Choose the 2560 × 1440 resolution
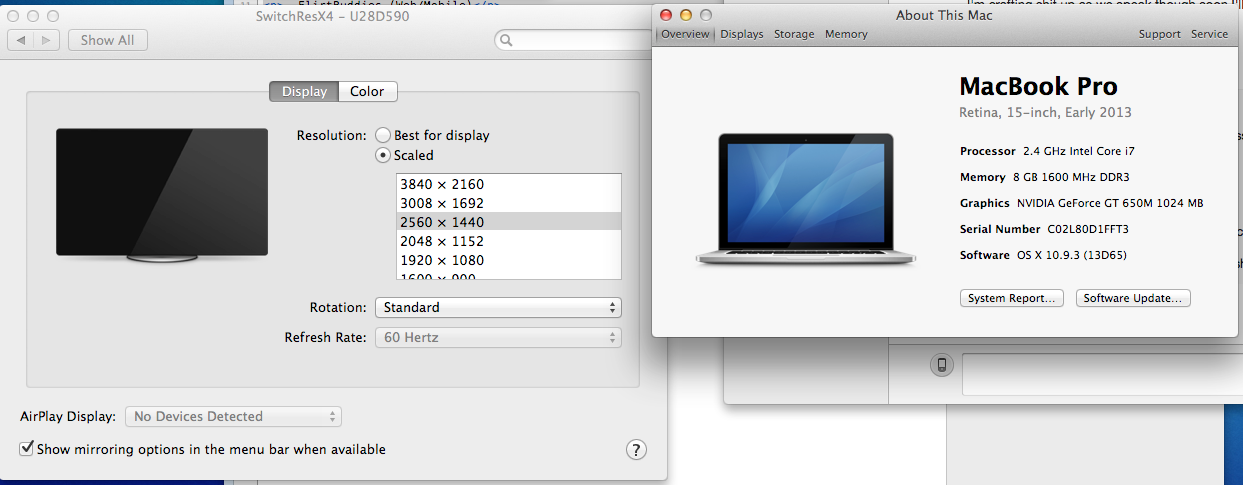Viewport: 1243px width, 485px height. [509, 222]
